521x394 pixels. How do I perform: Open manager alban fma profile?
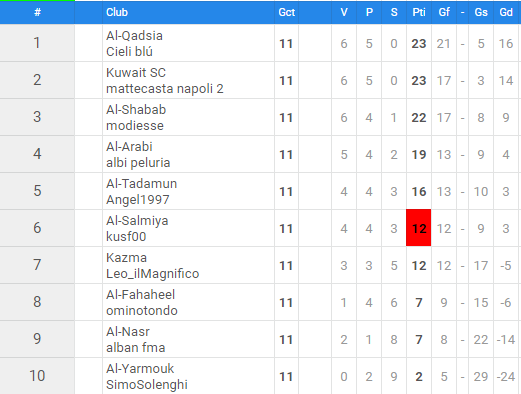(136, 348)
